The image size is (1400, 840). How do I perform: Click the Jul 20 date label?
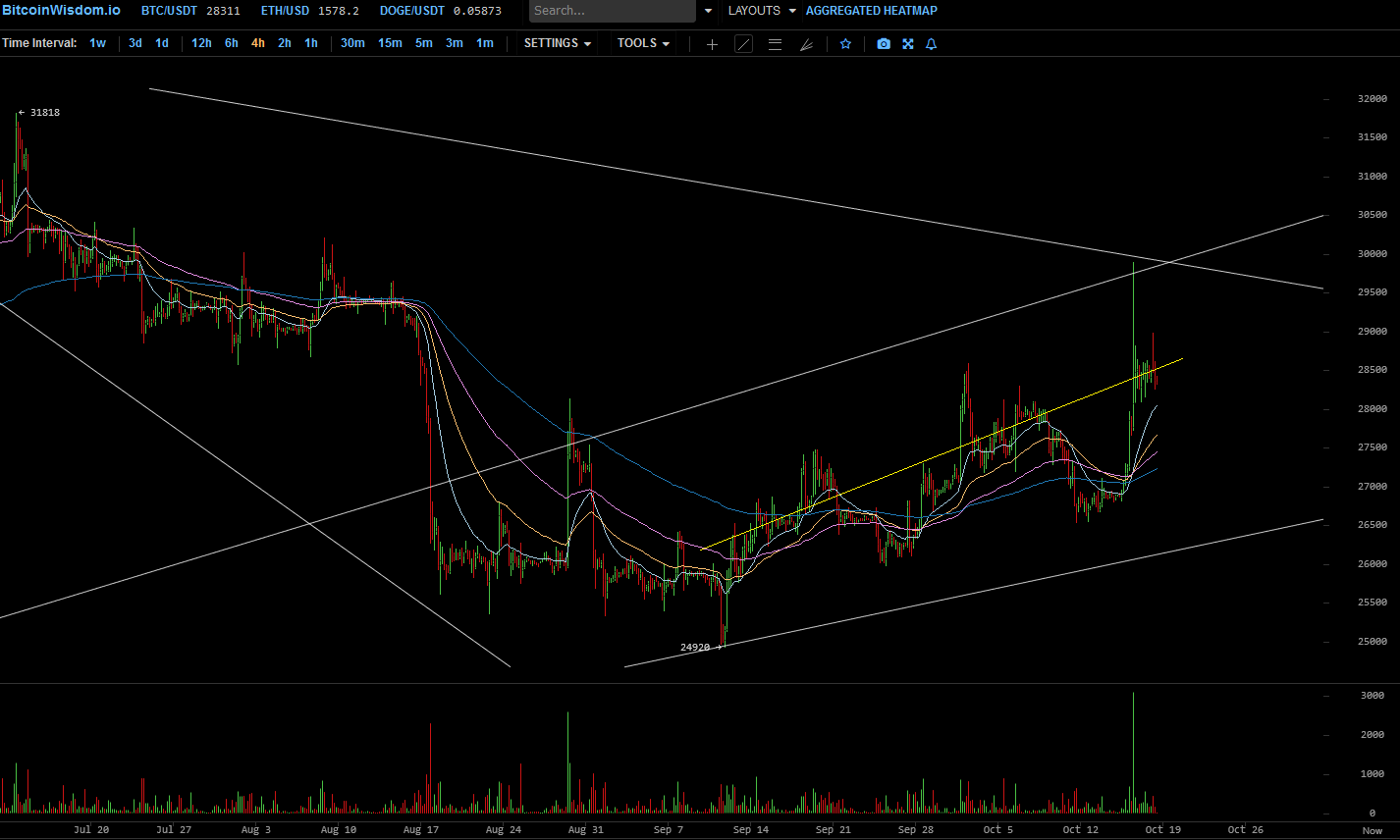pos(91,830)
